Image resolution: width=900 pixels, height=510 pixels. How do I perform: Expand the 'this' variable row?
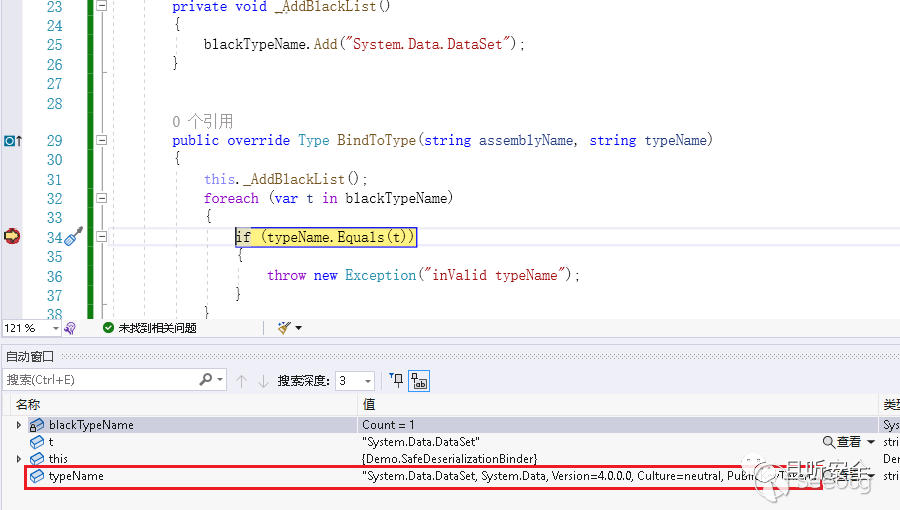(x=19, y=459)
